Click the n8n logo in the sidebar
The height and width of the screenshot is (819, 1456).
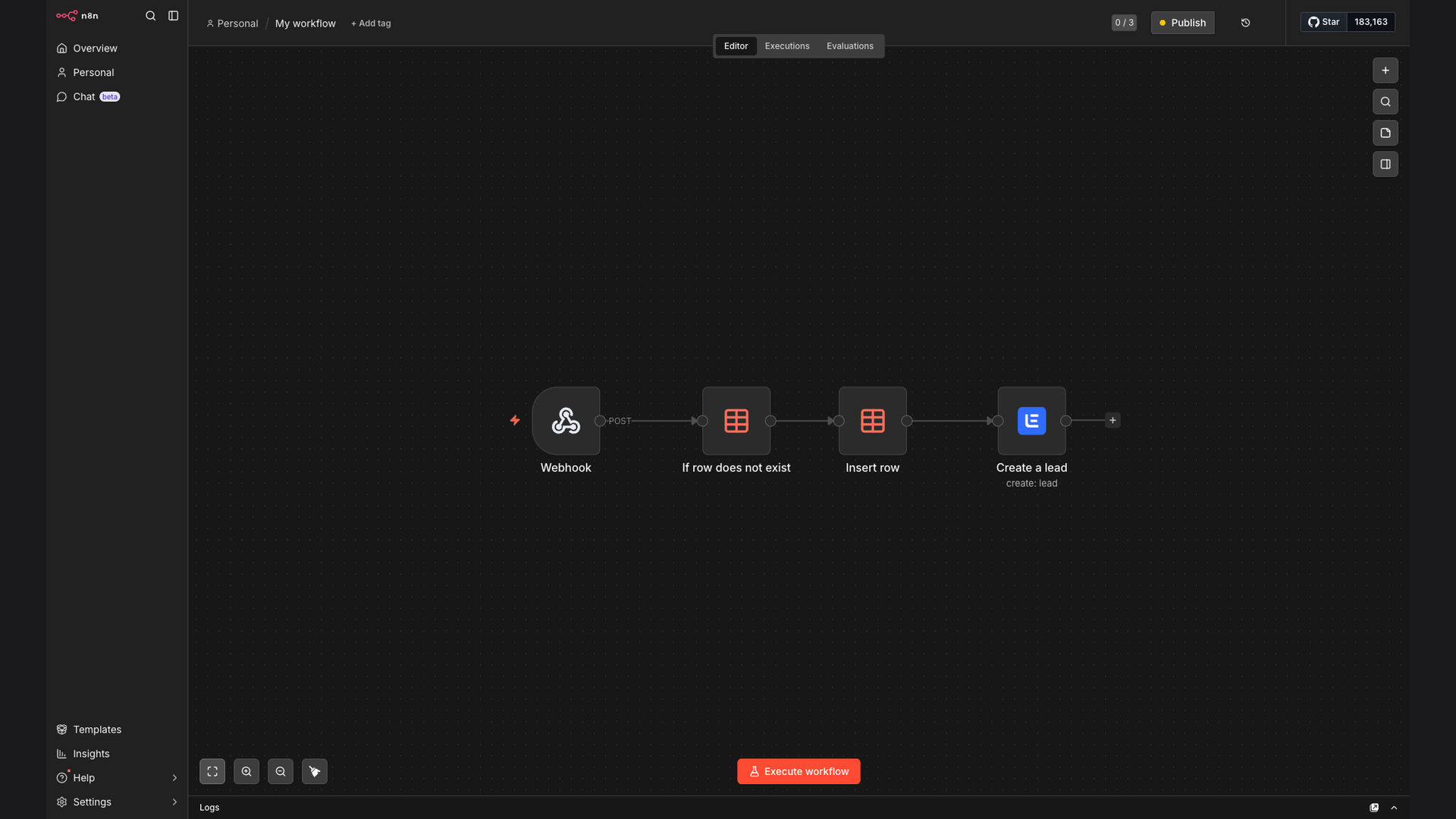click(x=77, y=15)
